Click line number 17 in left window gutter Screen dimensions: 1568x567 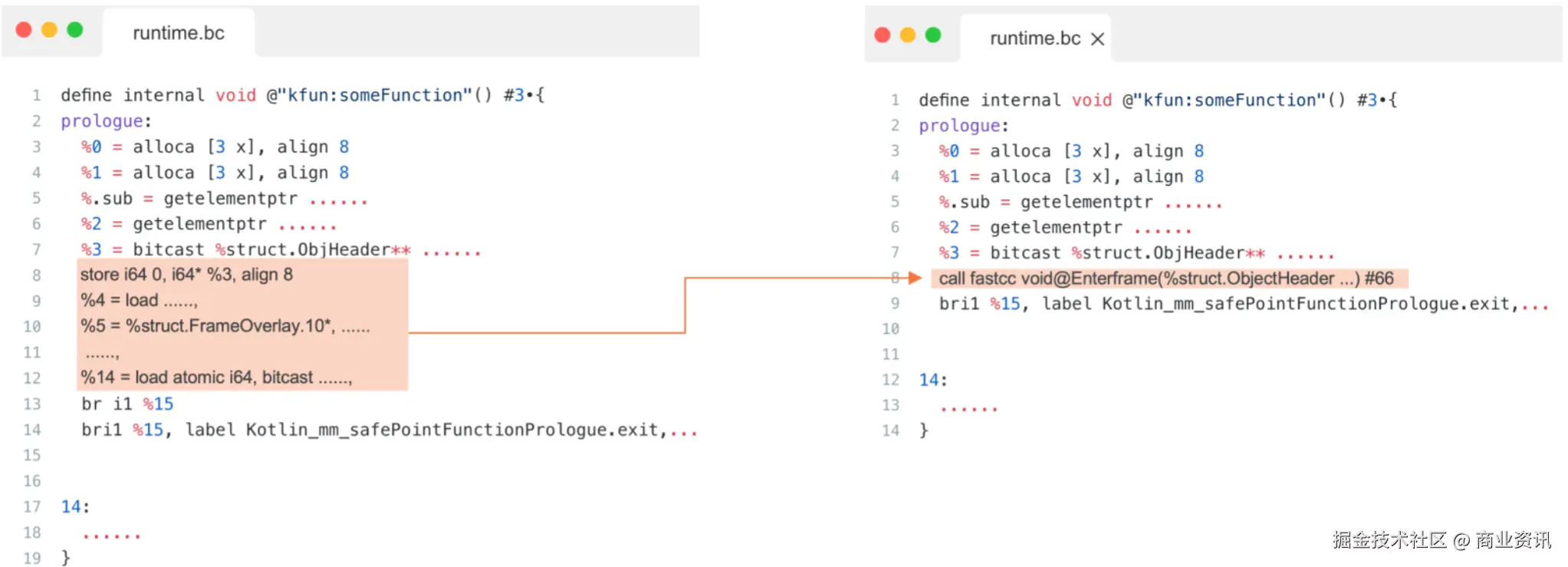pos(31,507)
